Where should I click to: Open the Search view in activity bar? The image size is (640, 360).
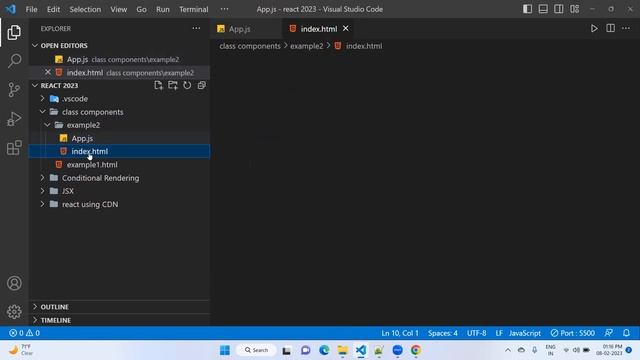click(14, 61)
